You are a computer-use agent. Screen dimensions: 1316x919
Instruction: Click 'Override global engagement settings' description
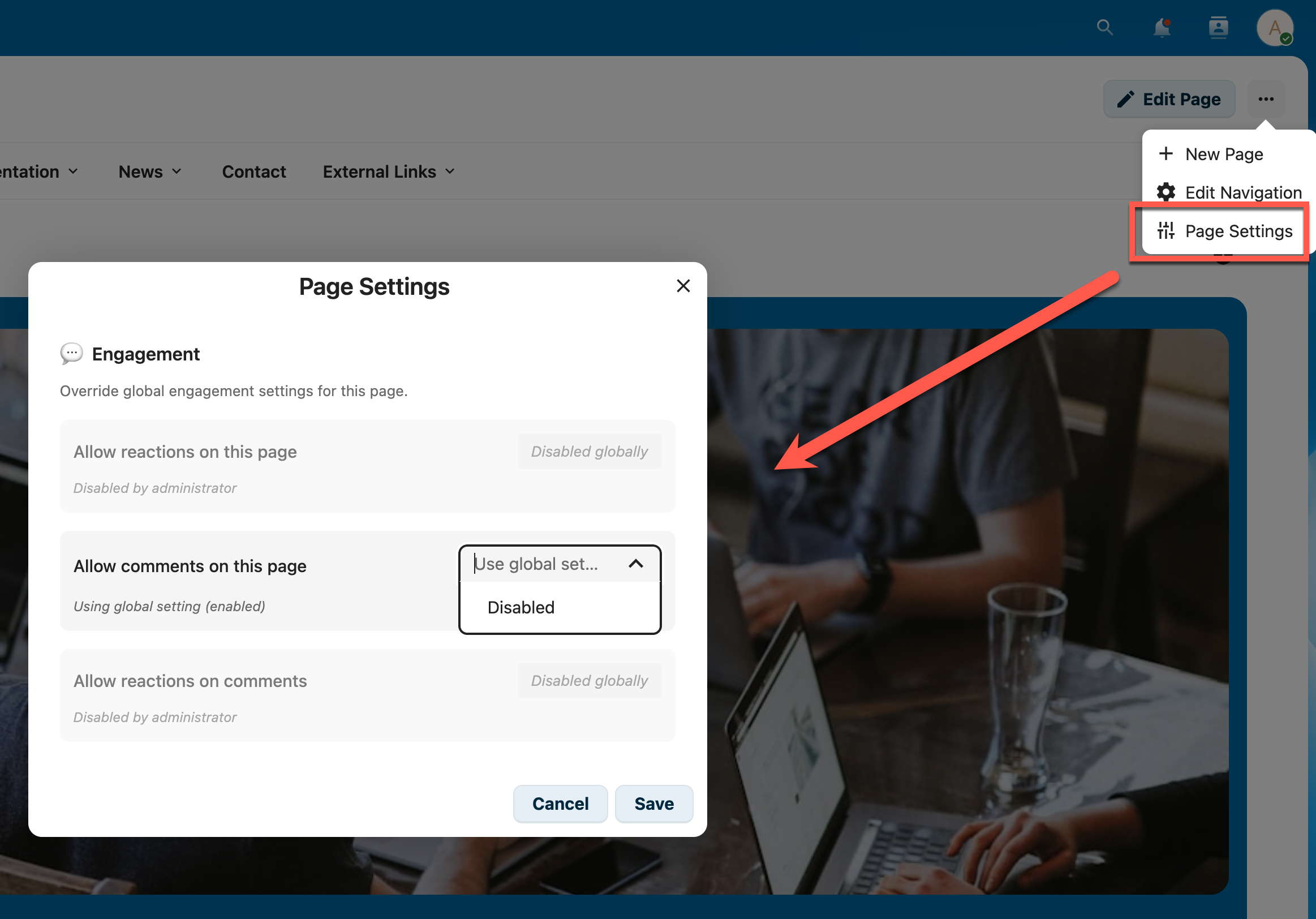click(x=233, y=391)
